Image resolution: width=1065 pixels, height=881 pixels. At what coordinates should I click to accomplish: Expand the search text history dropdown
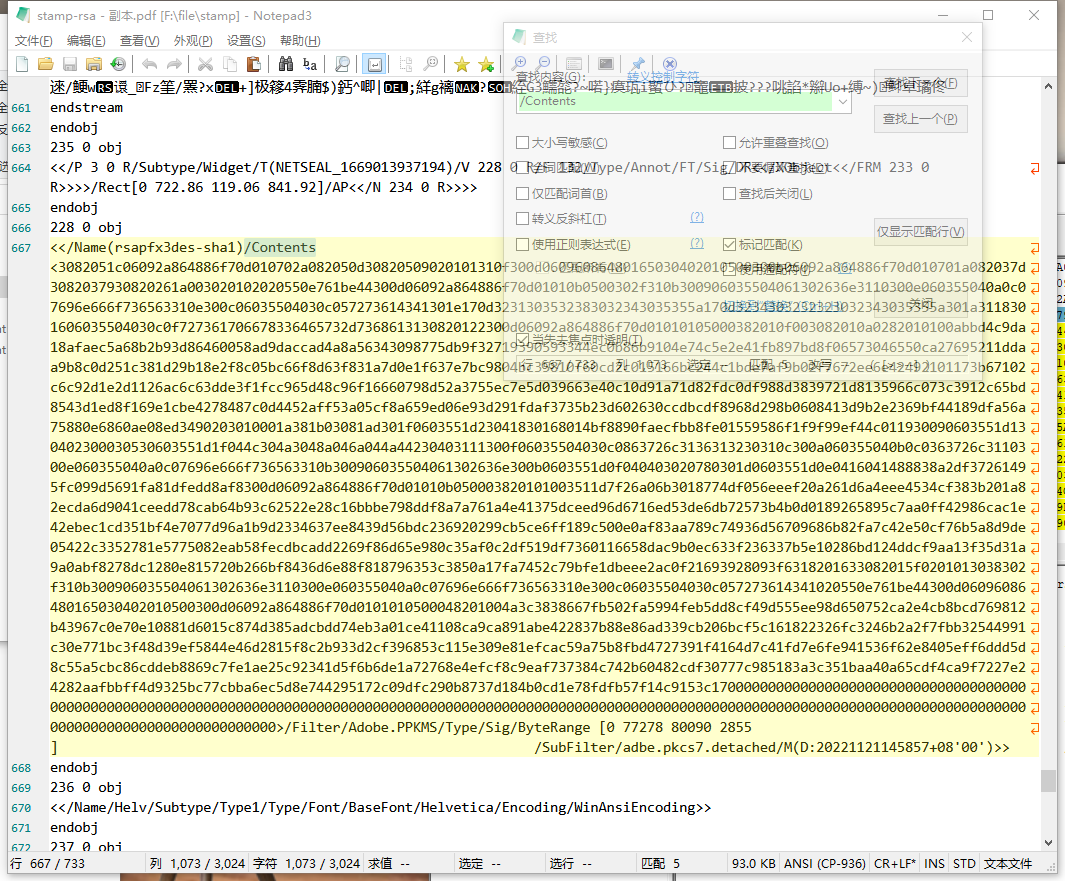click(x=842, y=102)
